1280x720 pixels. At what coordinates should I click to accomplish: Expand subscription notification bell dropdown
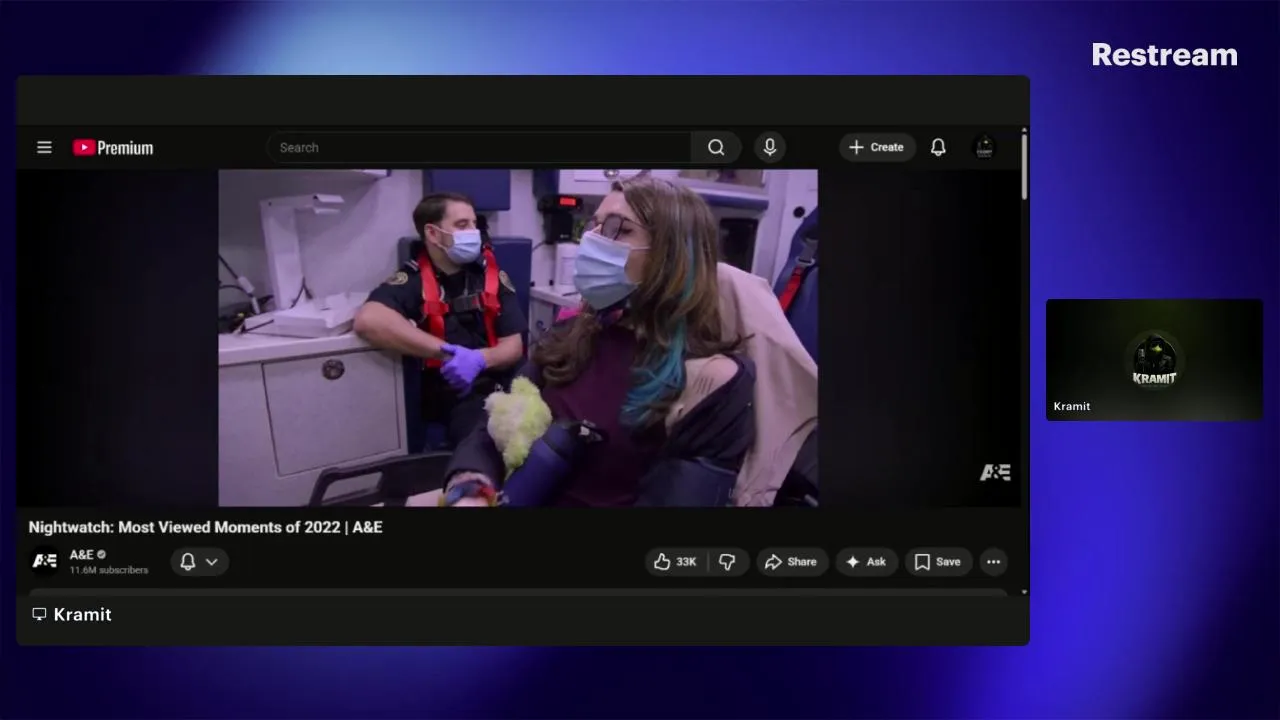click(x=199, y=562)
